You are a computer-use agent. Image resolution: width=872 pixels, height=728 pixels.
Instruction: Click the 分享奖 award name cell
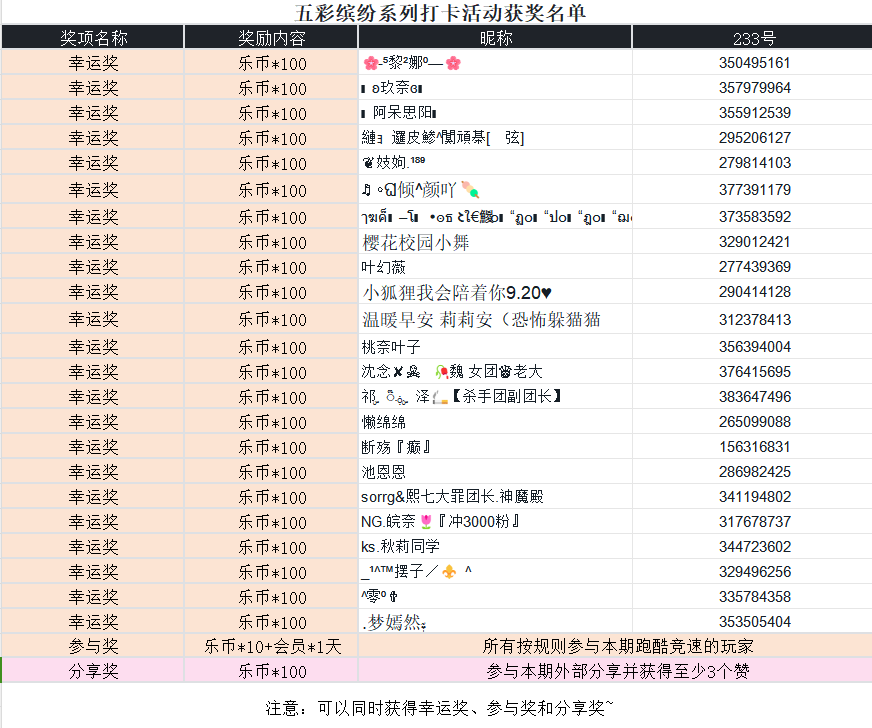click(x=93, y=671)
